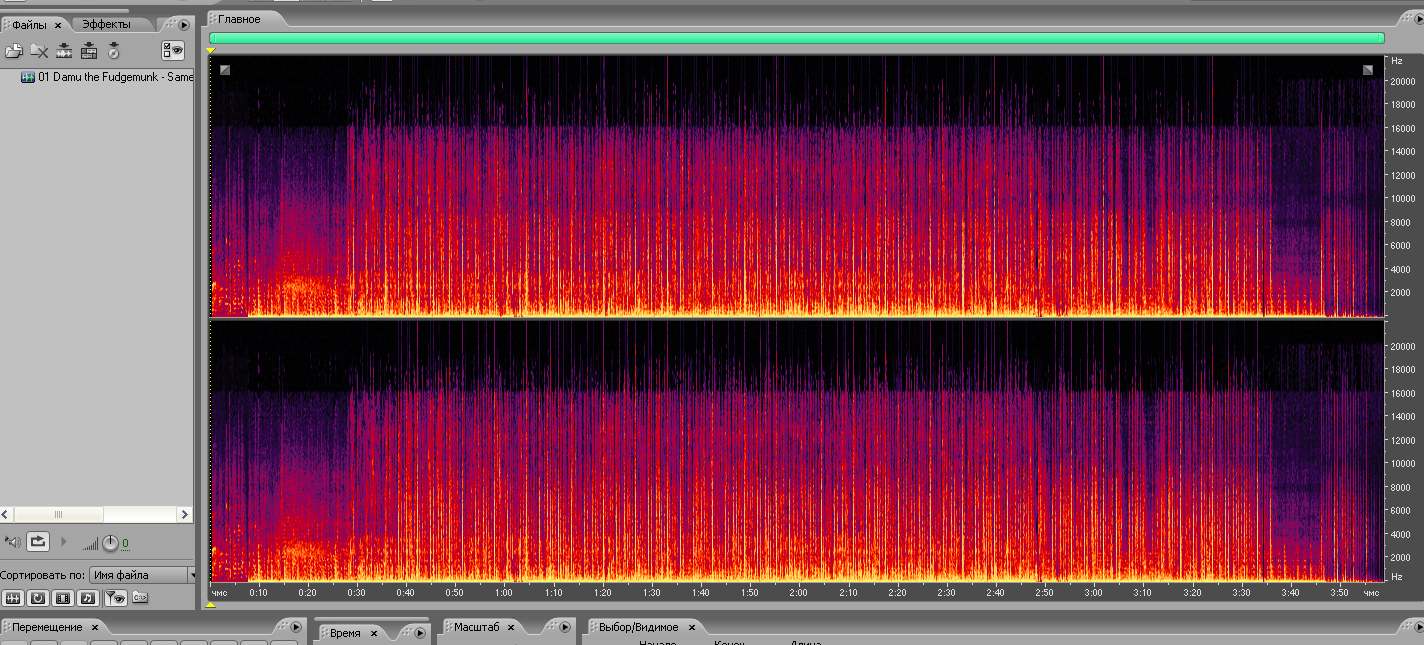Click the 20000 label on lower frequency ruler

(1402, 346)
